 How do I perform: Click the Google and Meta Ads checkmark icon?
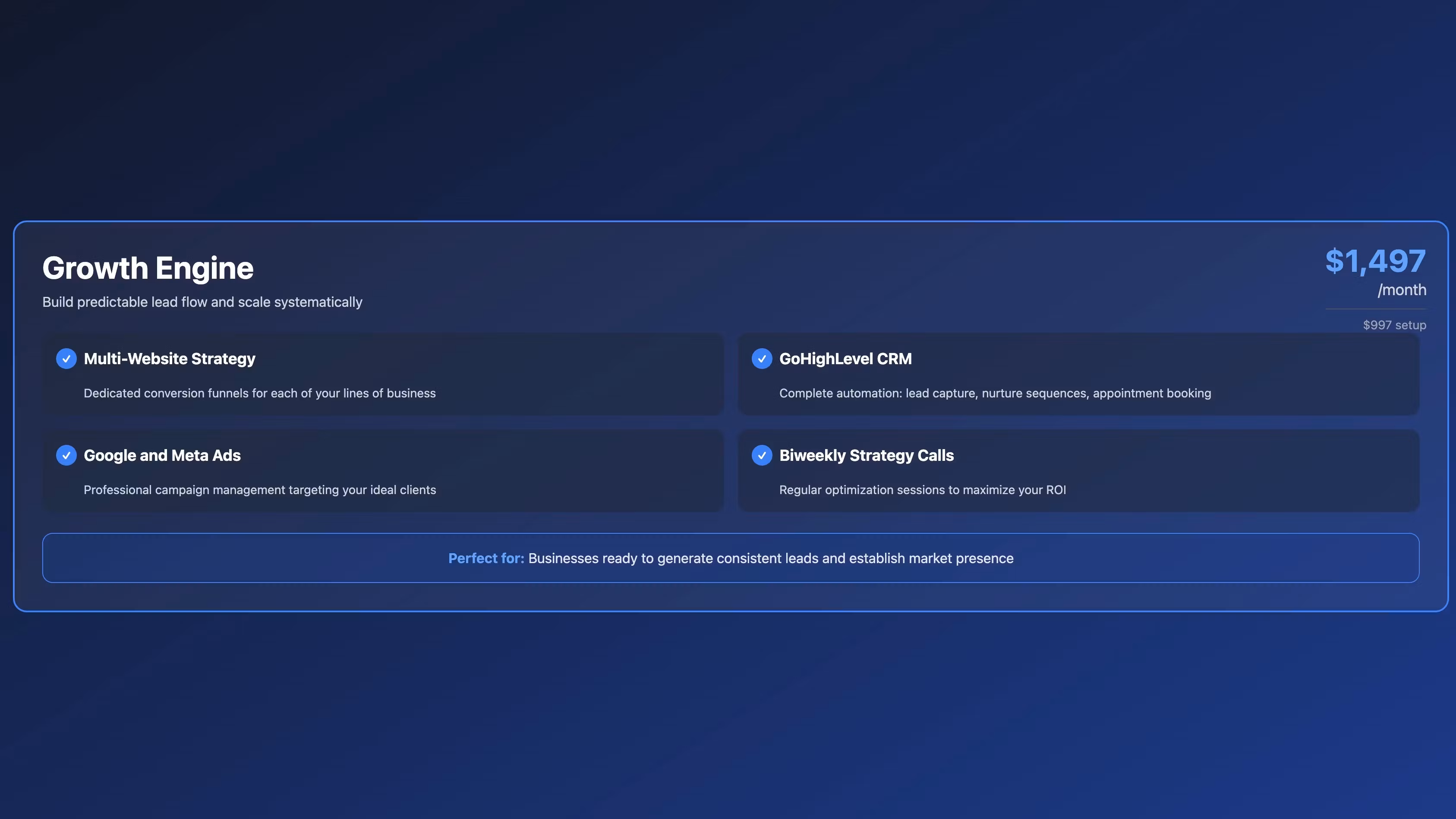66,455
